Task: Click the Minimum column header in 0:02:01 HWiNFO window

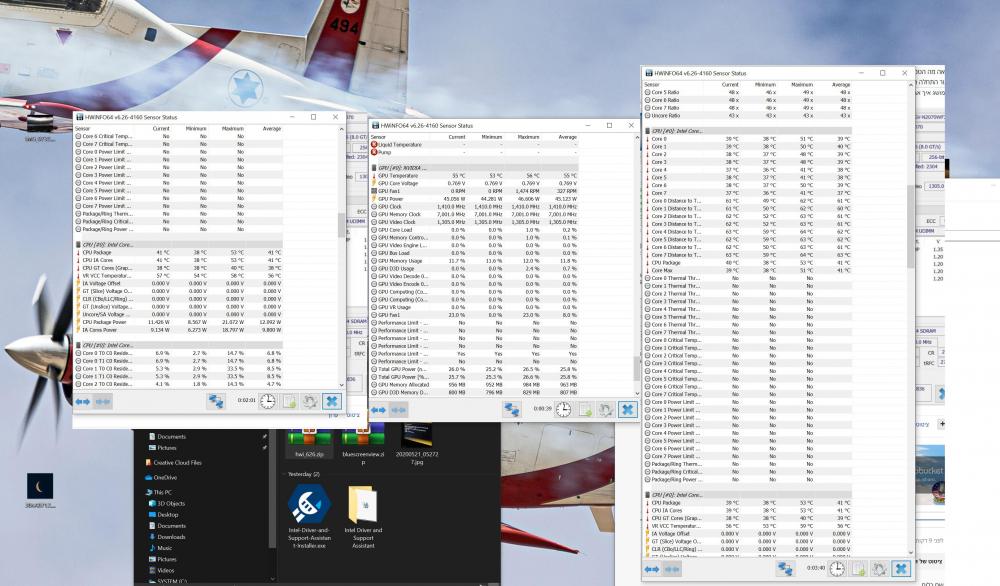Action: coord(196,129)
